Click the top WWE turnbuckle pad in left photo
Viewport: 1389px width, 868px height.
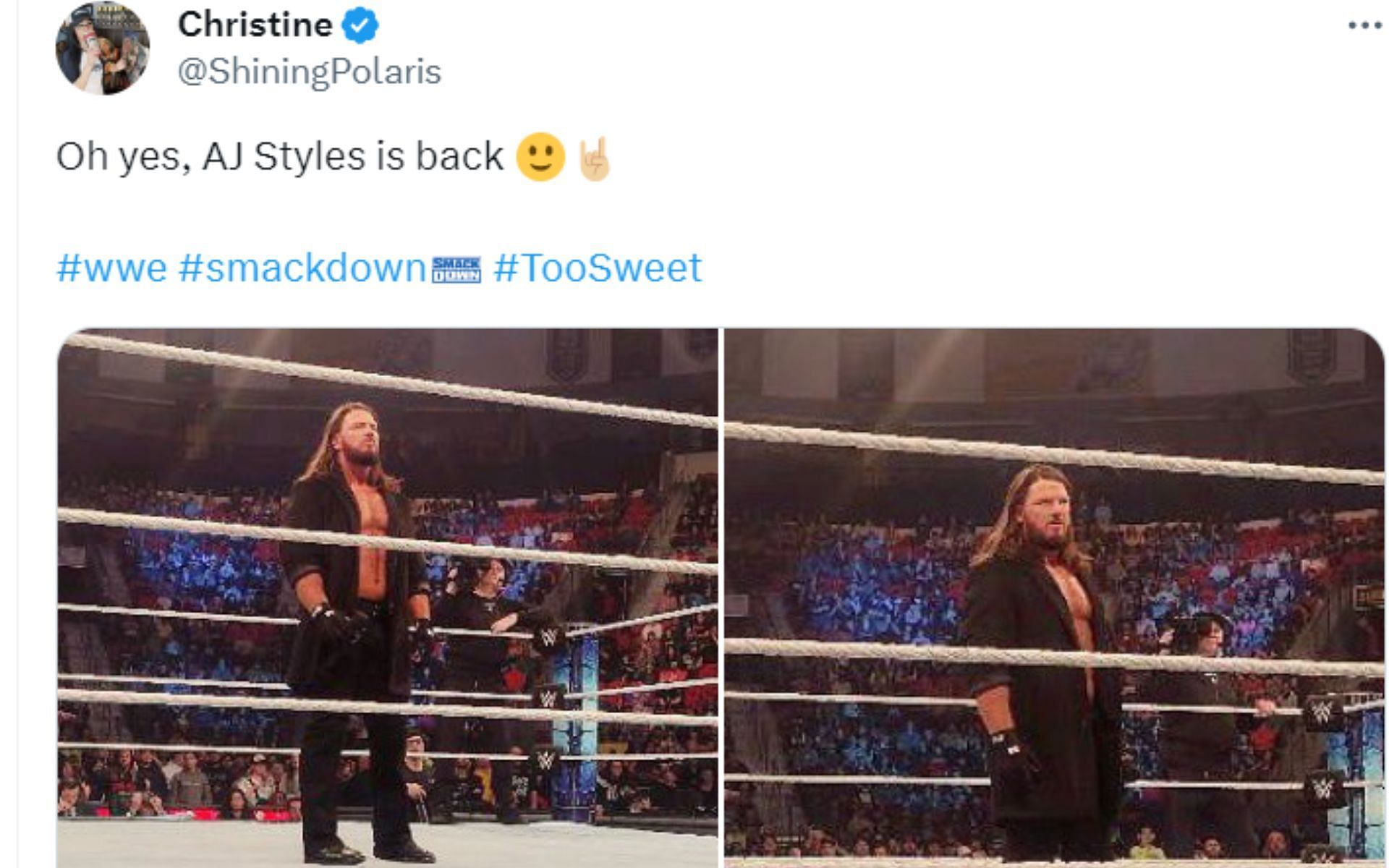[548, 638]
